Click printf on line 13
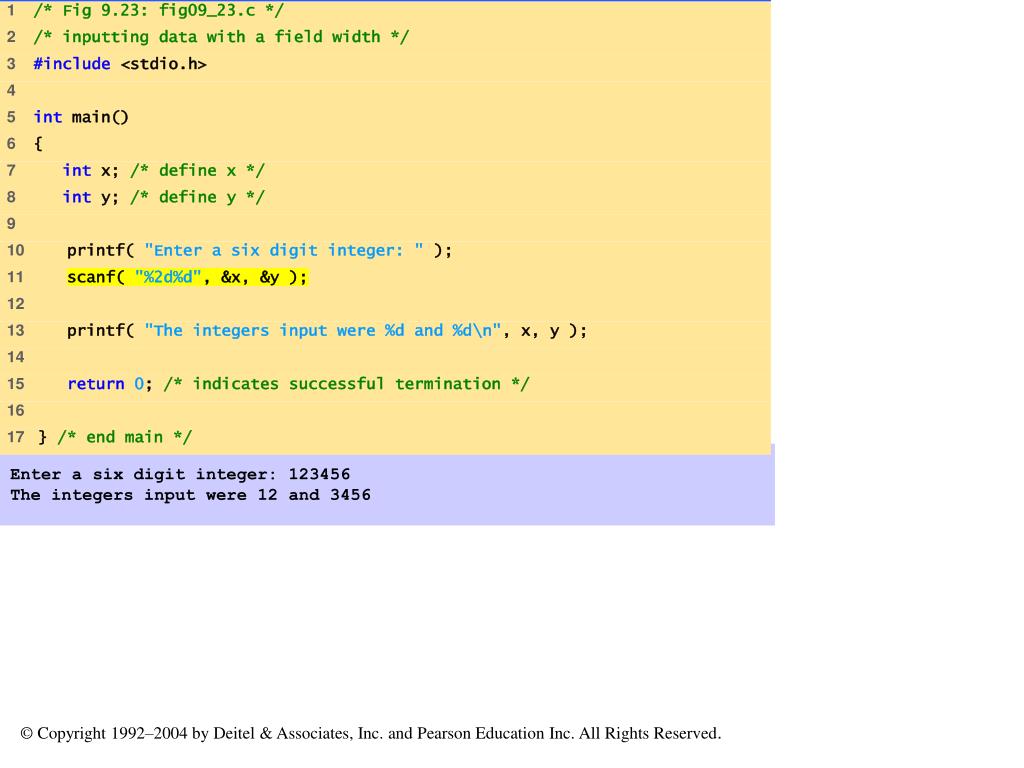 pyautogui.click(x=96, y=330)
